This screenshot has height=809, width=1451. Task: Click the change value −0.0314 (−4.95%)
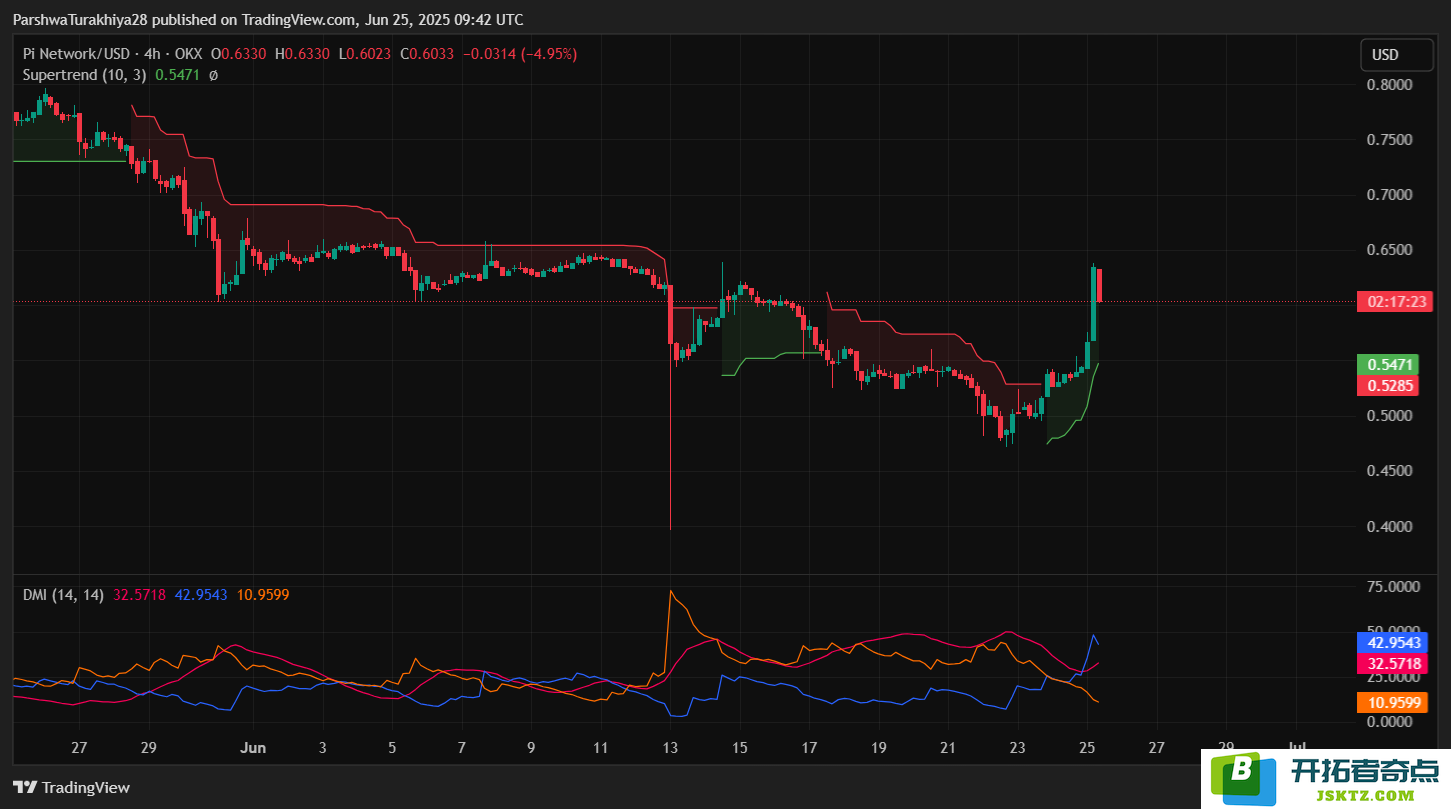pyautogui.click(x=518, y=54)
